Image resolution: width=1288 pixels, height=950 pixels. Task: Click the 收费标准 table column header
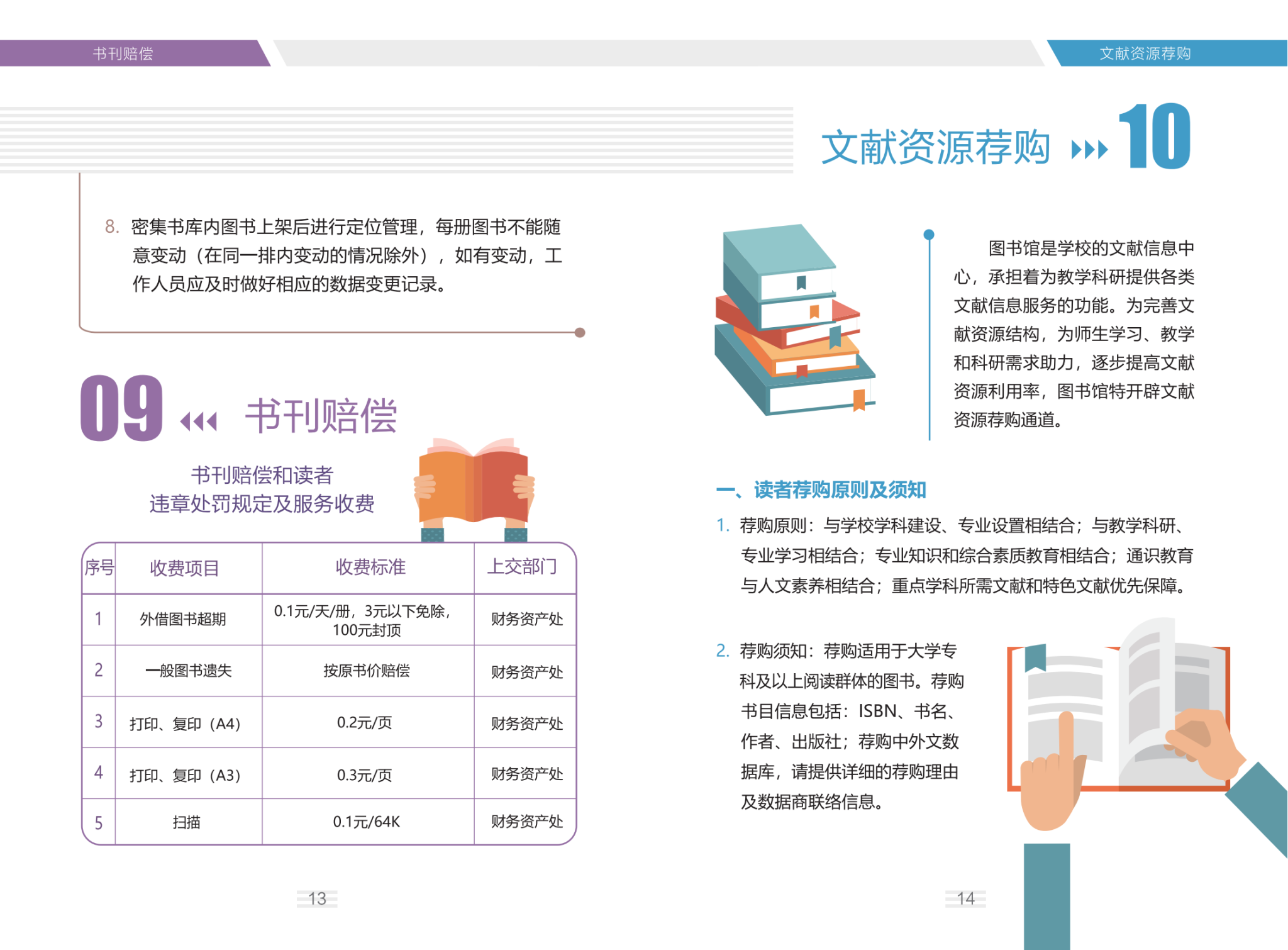pyautogui.click(x=370, y=567)
